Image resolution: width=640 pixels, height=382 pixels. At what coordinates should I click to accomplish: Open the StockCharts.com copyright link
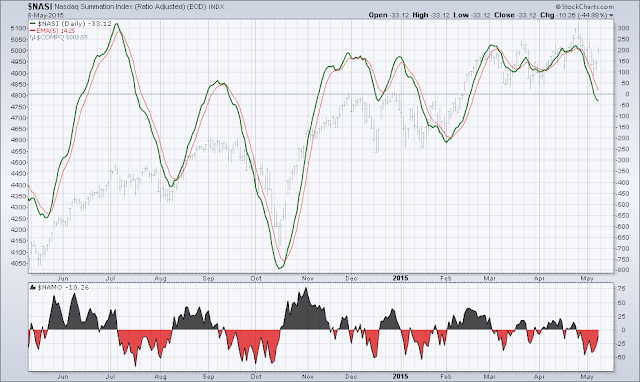[584, 7]
